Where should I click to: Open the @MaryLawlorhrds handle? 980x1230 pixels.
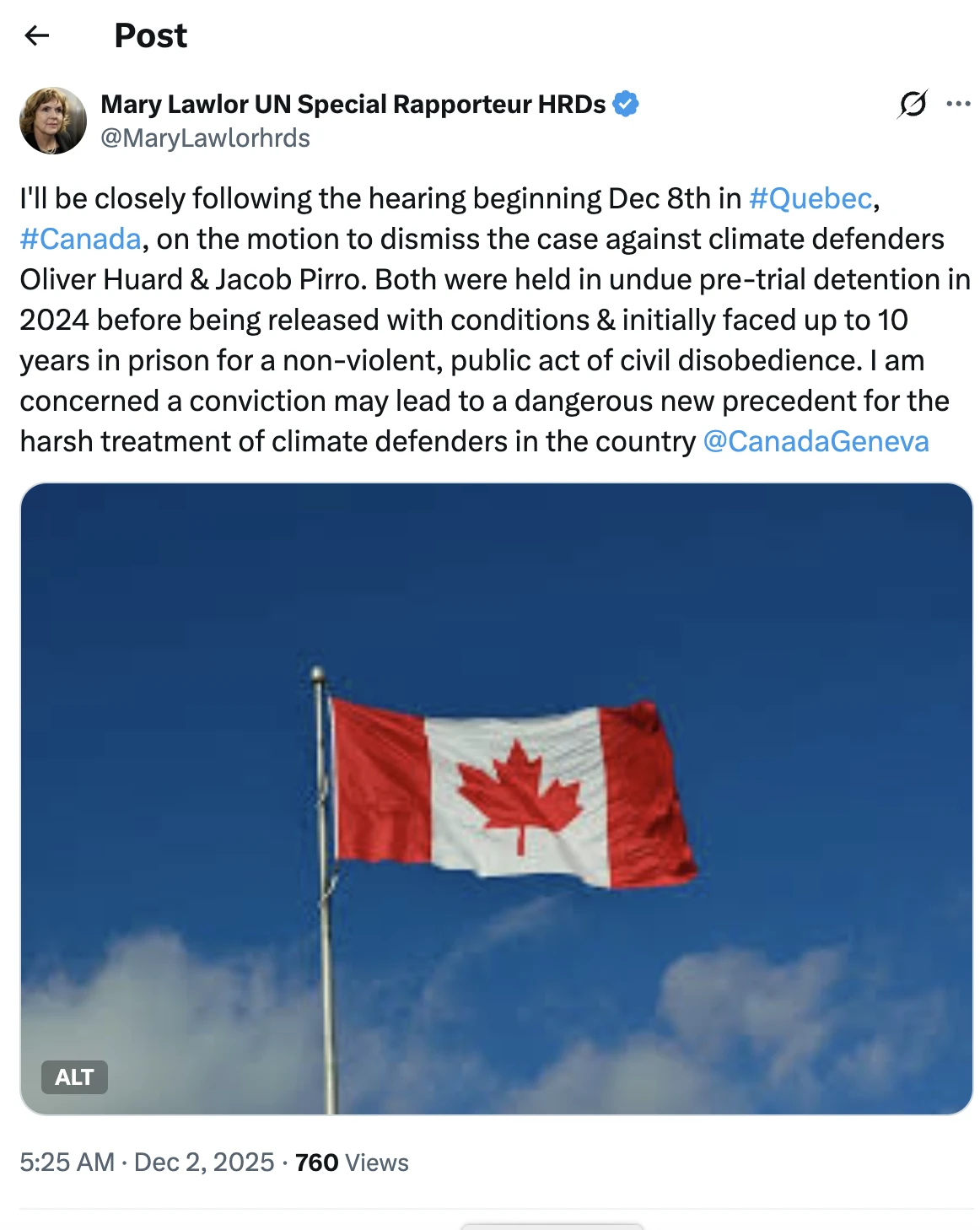pos(205,138)
